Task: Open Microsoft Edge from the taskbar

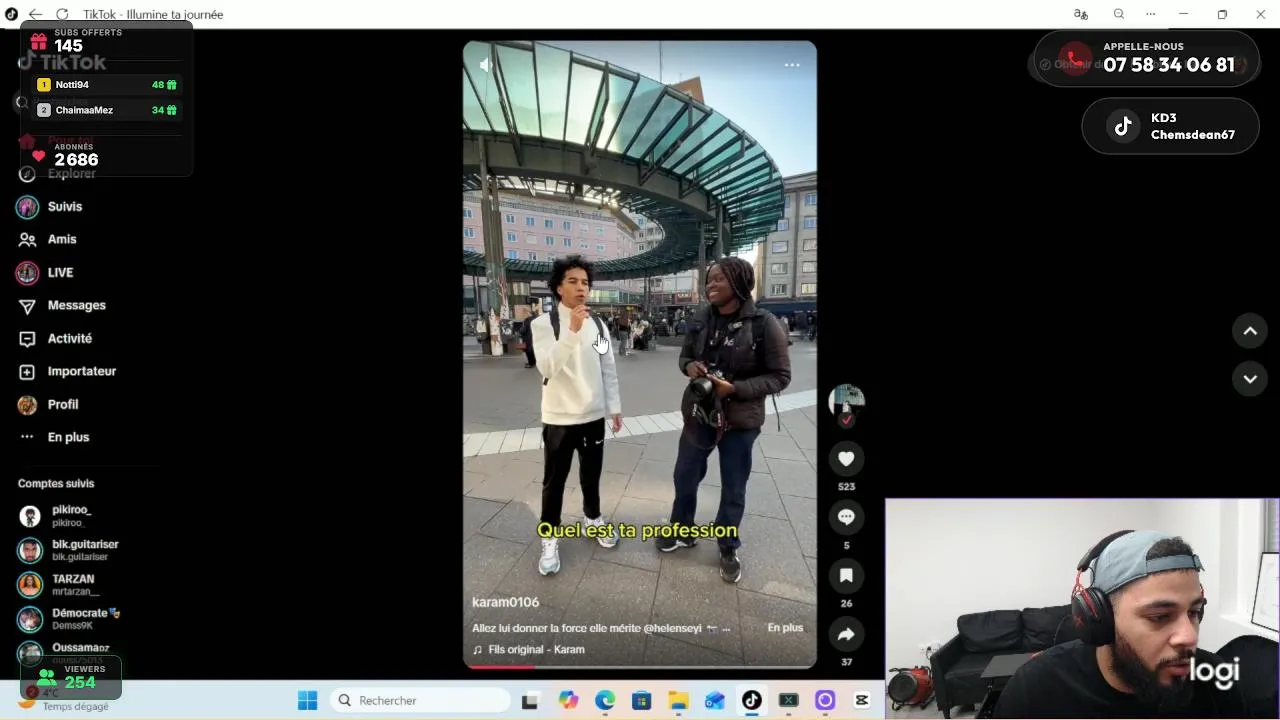Action: click(x=605, y=700)
